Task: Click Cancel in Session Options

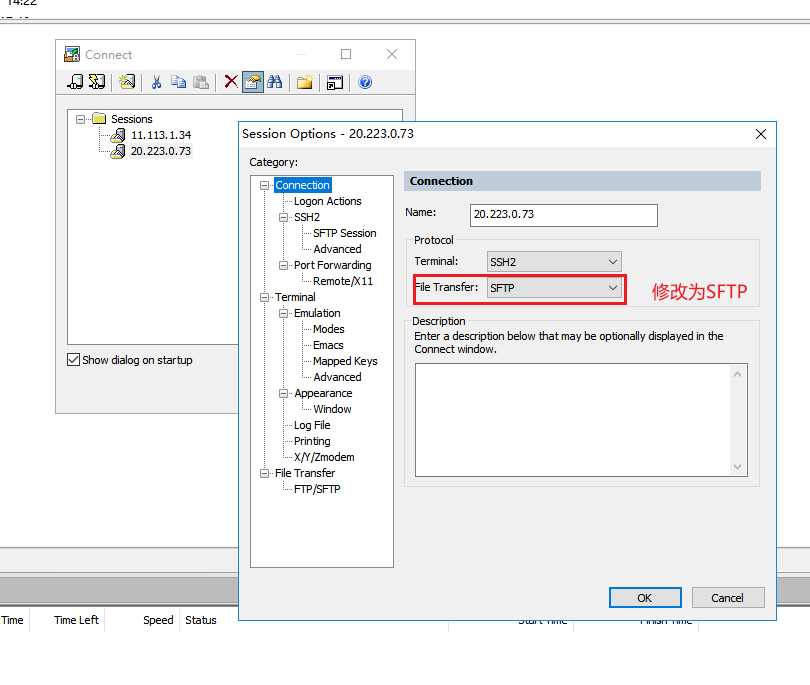Action: (x=727, y=598)
